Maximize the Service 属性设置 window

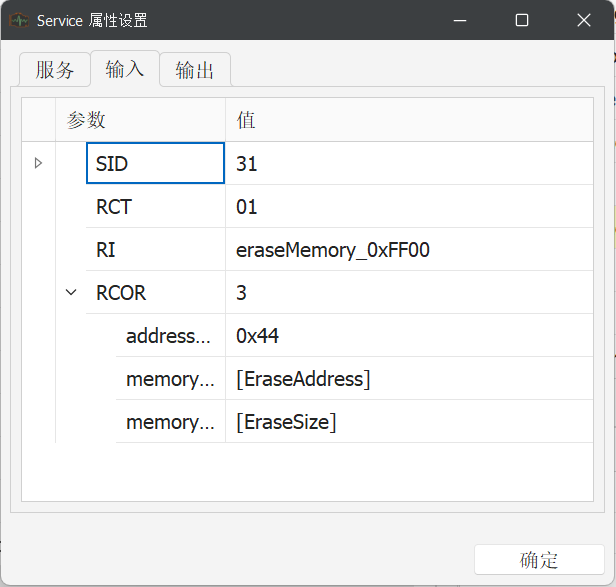[x=522, y=20]
